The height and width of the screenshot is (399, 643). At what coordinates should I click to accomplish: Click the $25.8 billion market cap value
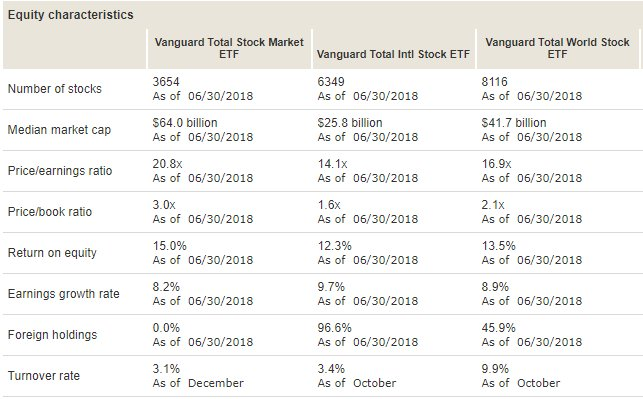coord(350,123)
